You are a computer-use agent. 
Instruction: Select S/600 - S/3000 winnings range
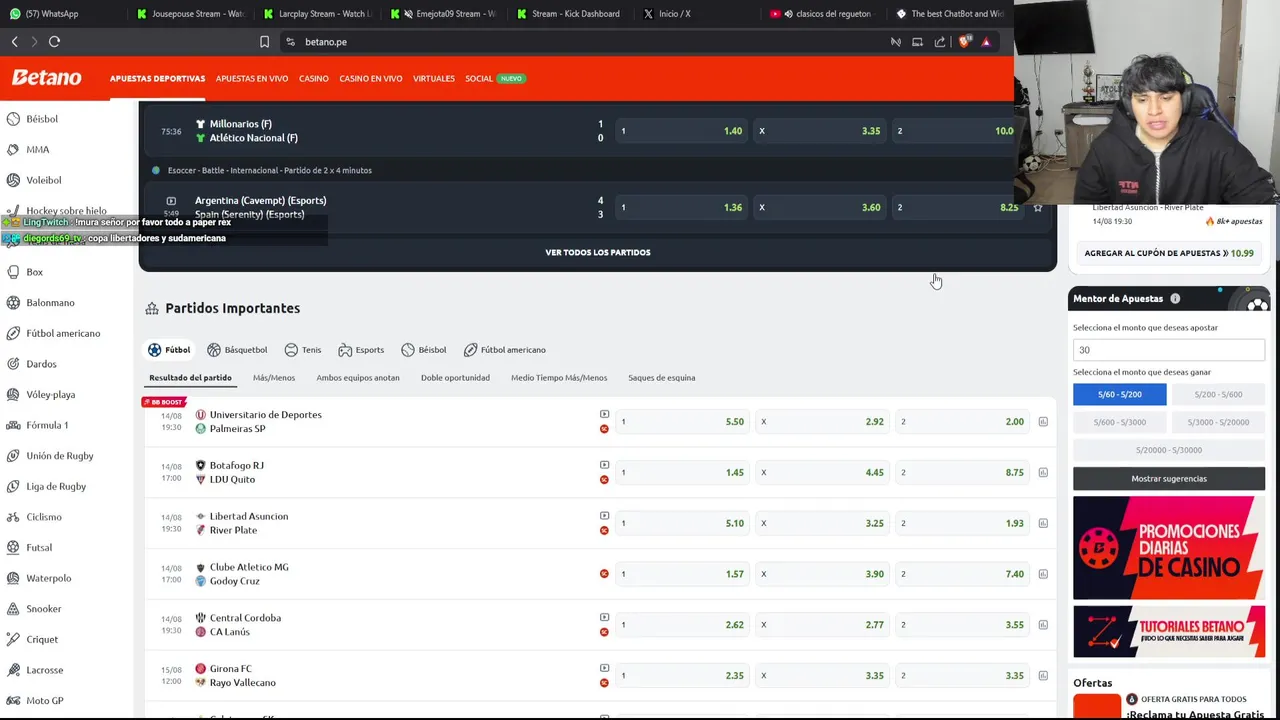(x=1120, y=422)
